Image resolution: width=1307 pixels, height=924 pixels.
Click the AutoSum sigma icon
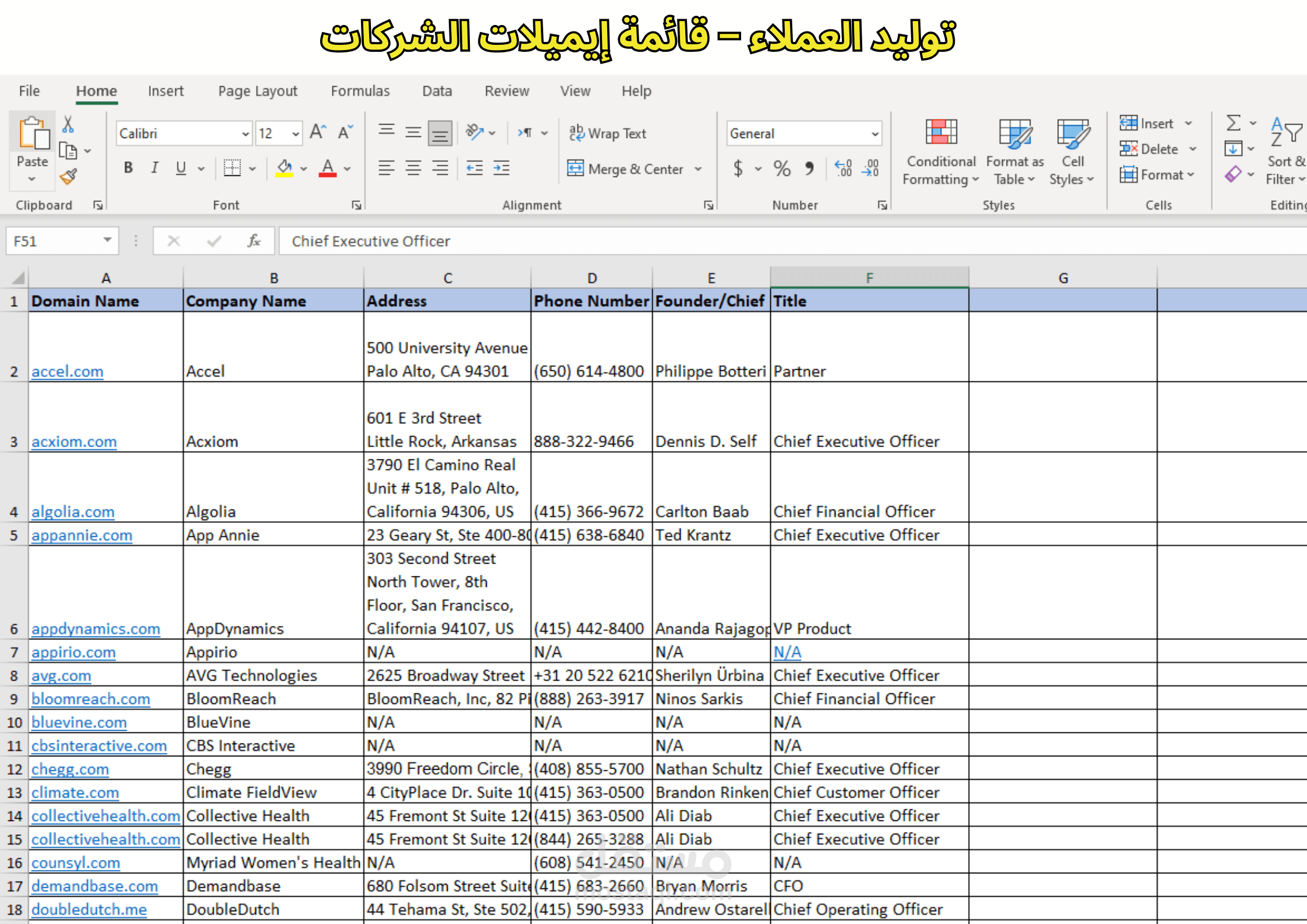click(1233, 123)
